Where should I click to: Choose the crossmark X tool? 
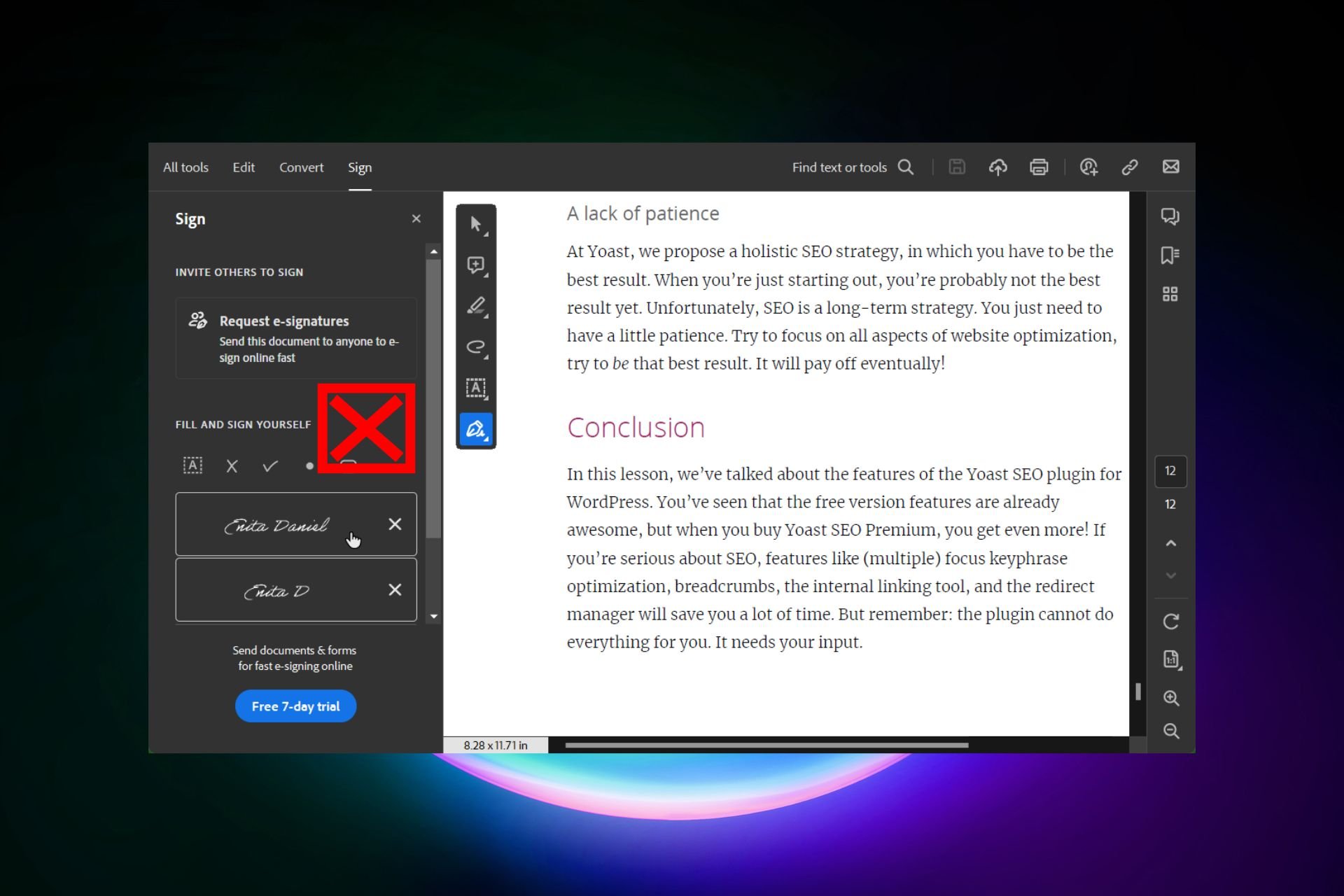[232, 466]
